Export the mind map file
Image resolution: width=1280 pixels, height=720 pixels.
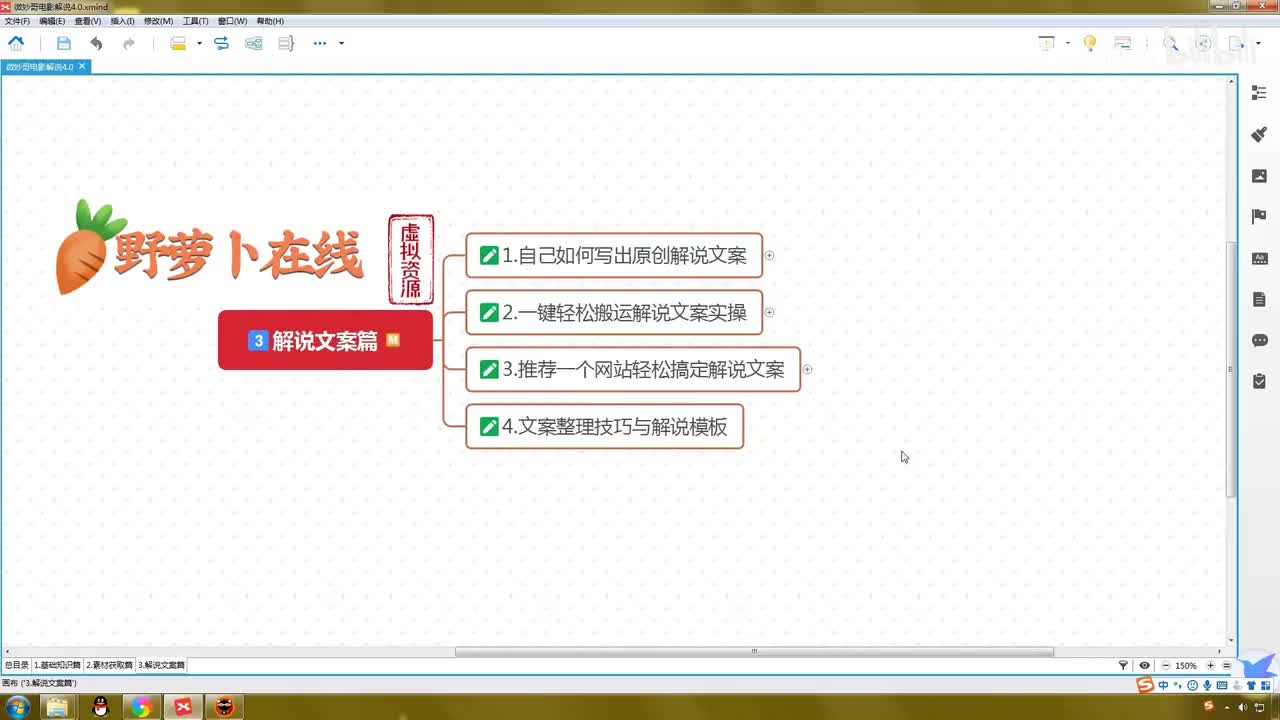(1237, 43)
